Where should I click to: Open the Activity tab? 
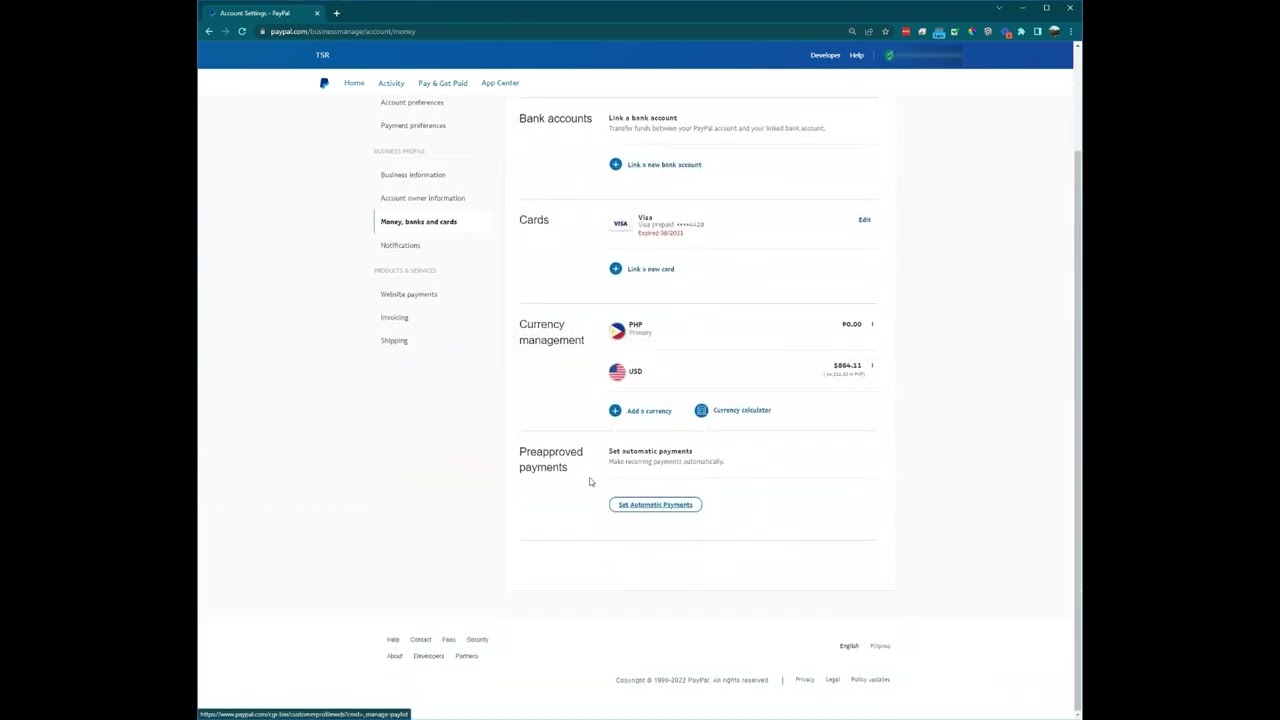tap(391, 83)
